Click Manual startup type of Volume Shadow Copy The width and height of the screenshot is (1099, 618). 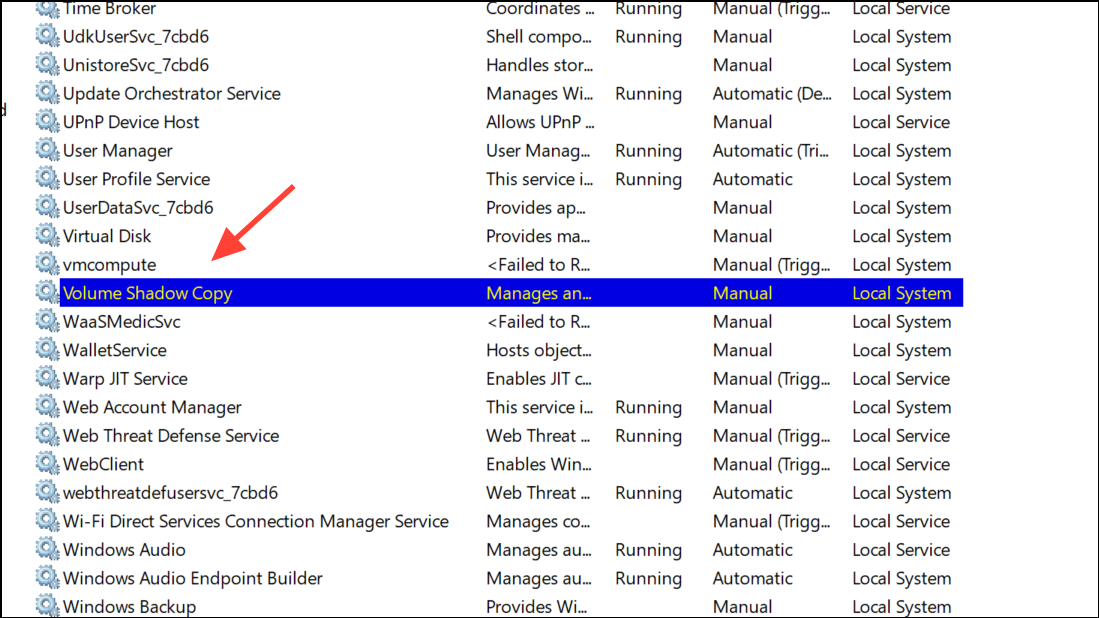(x=742, y=293)
